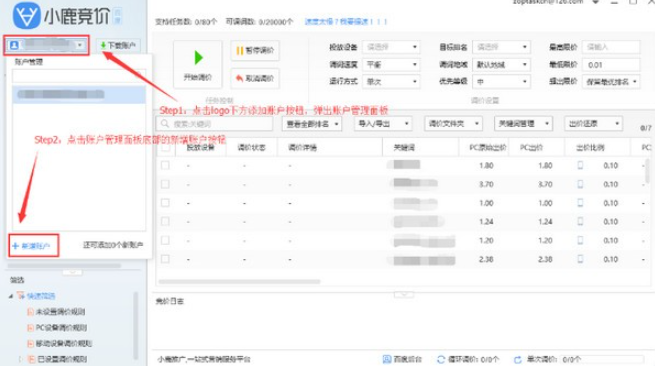Tick the checkbox for row with PC bid 1.24

(165, 221)
